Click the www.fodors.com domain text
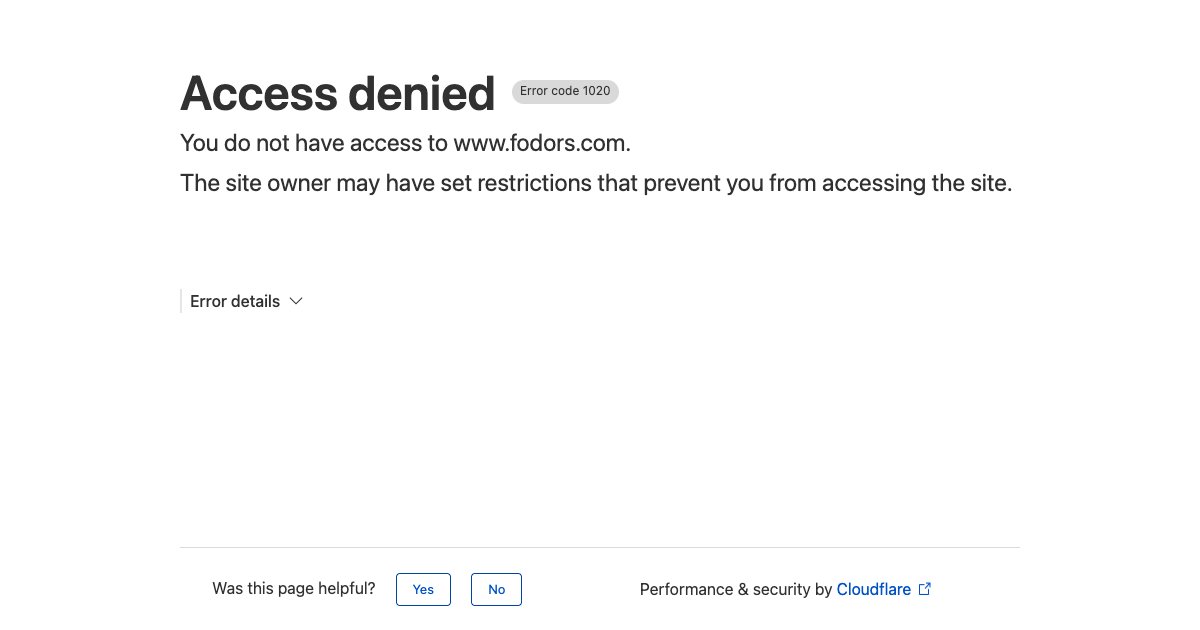Image resolution: width=1200 pixels, height=630 pixels. coord(541,143)
